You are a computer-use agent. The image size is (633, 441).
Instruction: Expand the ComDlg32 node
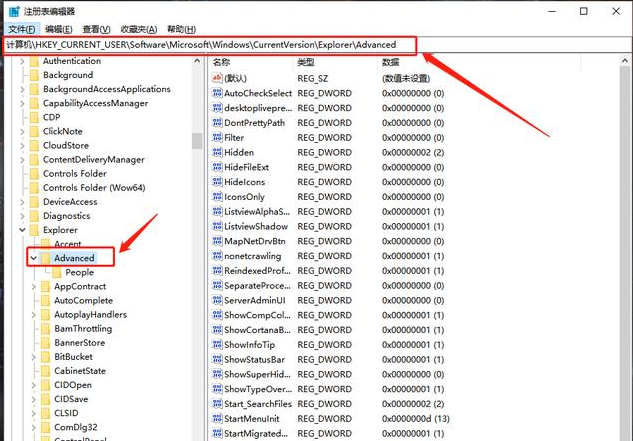point(34,427)
